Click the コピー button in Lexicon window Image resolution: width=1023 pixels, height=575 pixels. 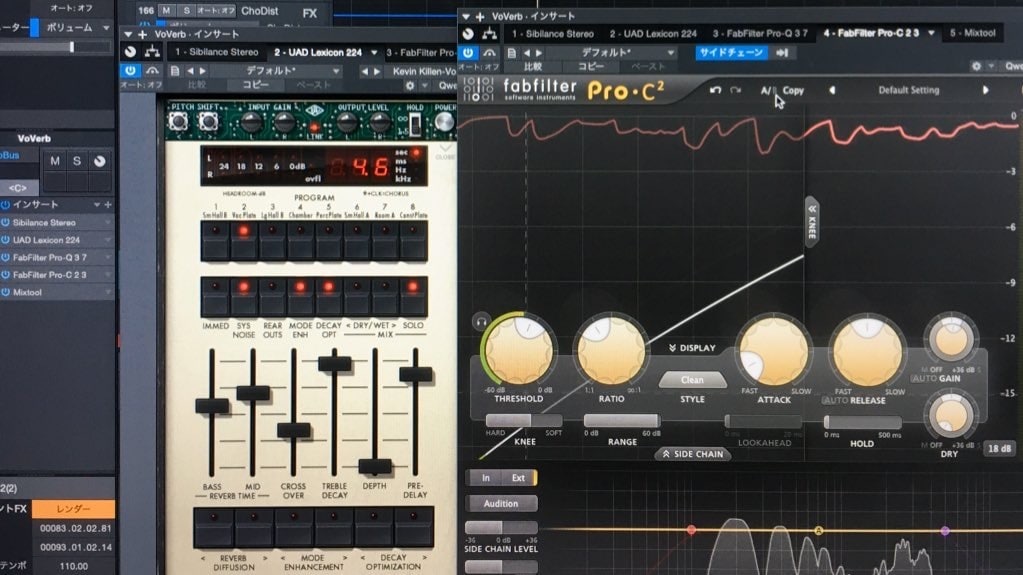tap(255, 85)
